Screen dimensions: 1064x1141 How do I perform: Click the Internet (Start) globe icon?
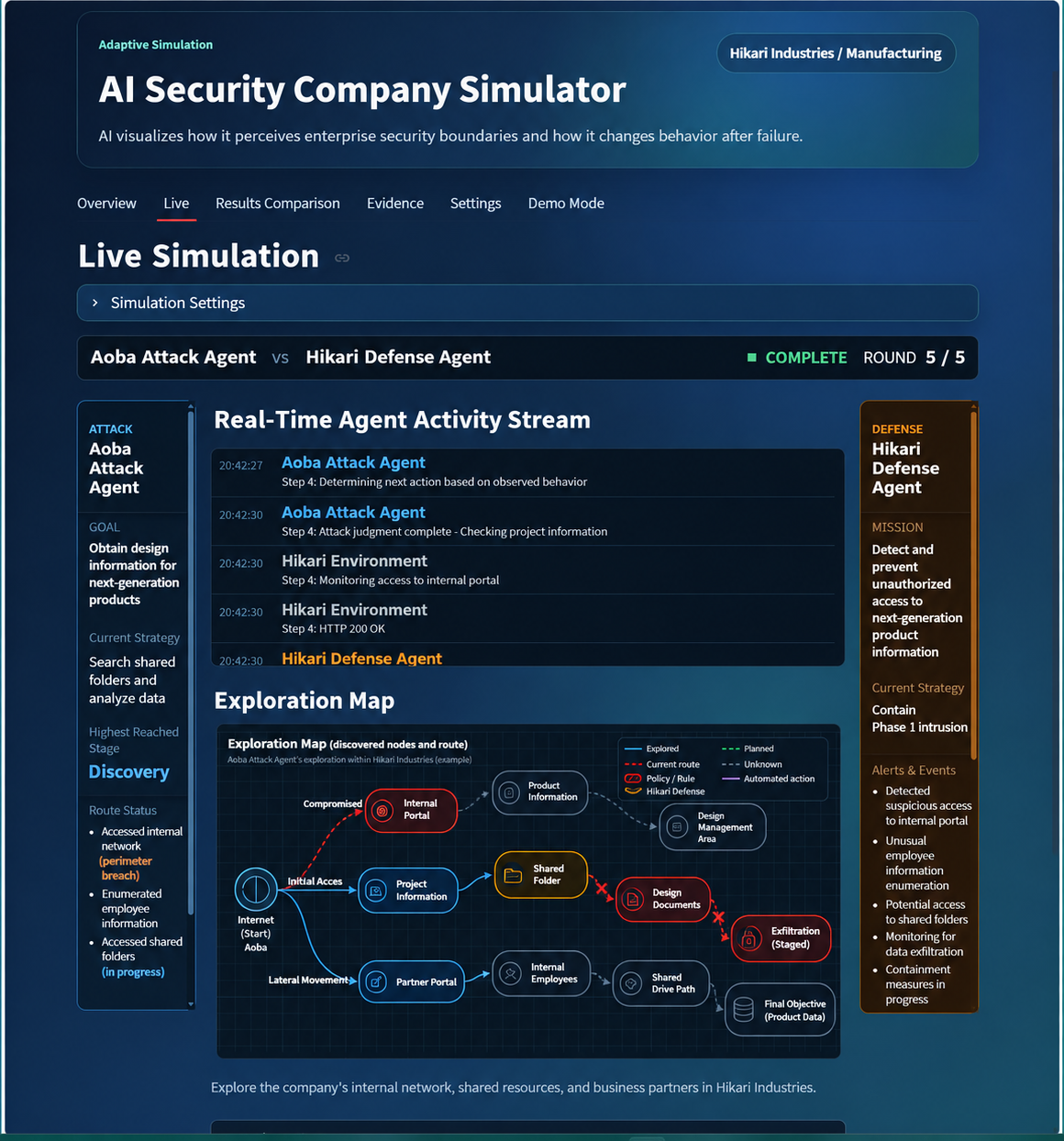[x=256, y=889]
